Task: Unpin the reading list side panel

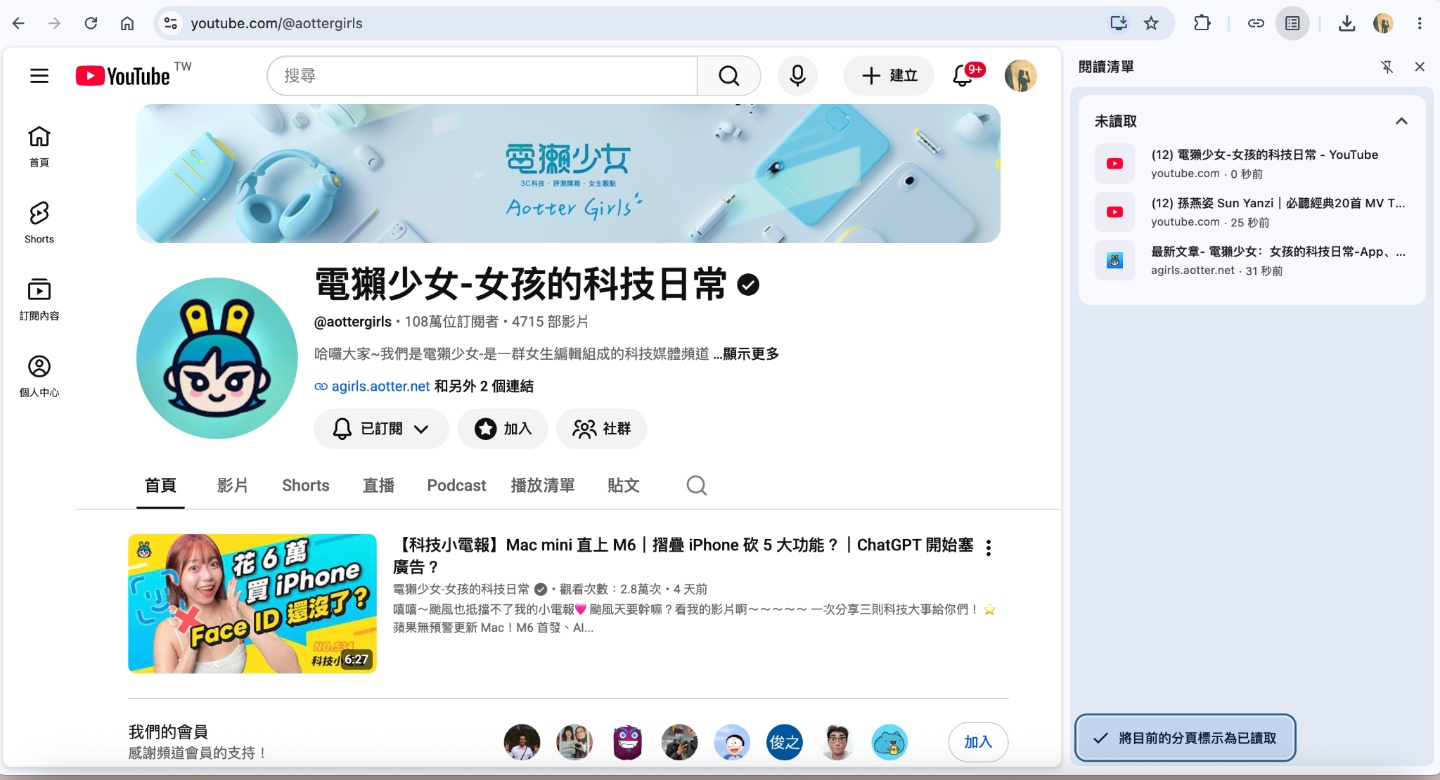Action: click(1387, 67)
